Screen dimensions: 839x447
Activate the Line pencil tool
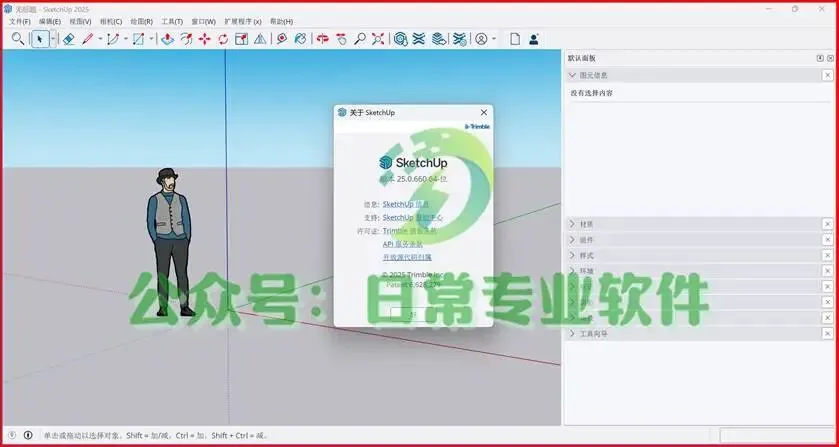tap(88, 39)
